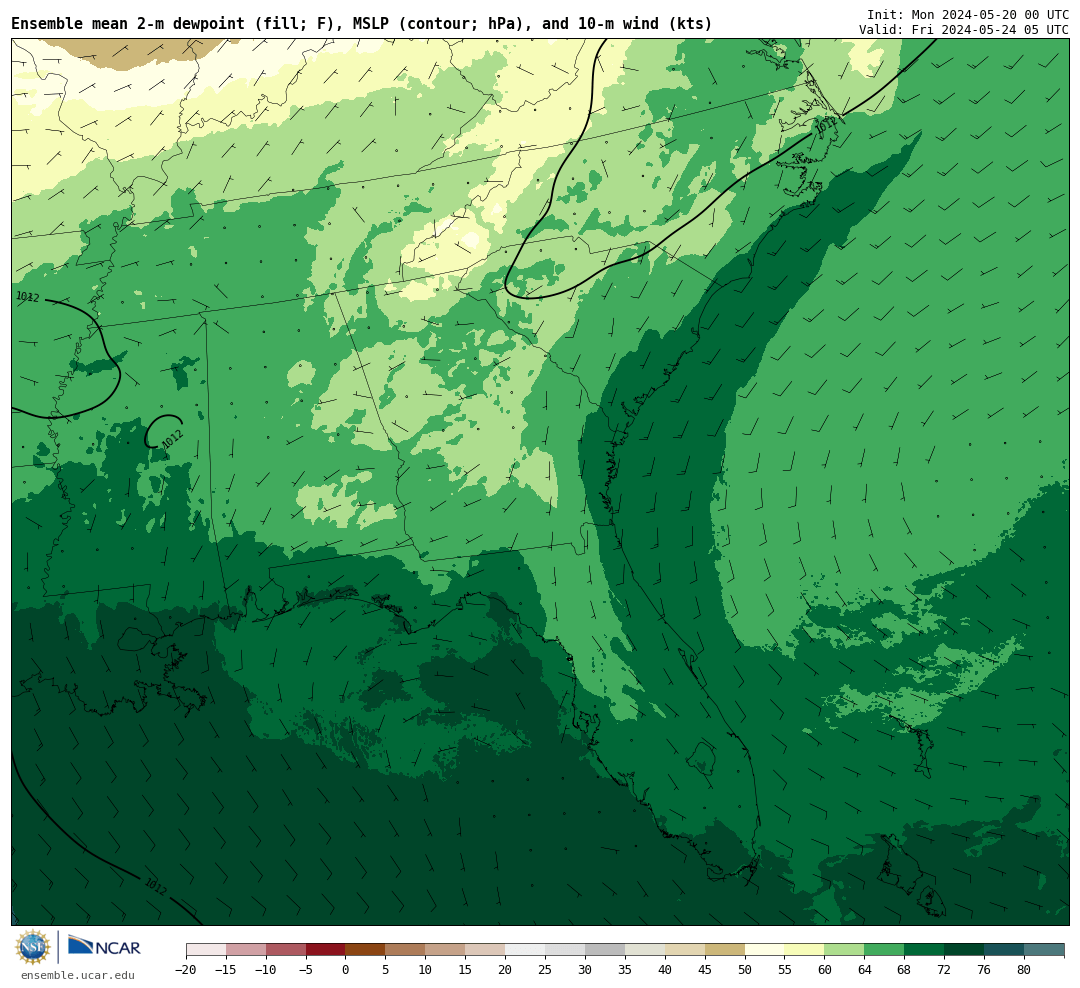This screenshot has height=988, width=1080.
Task: Open the ensemble.ucar.edu link text
Action: (x=78, y=975)
